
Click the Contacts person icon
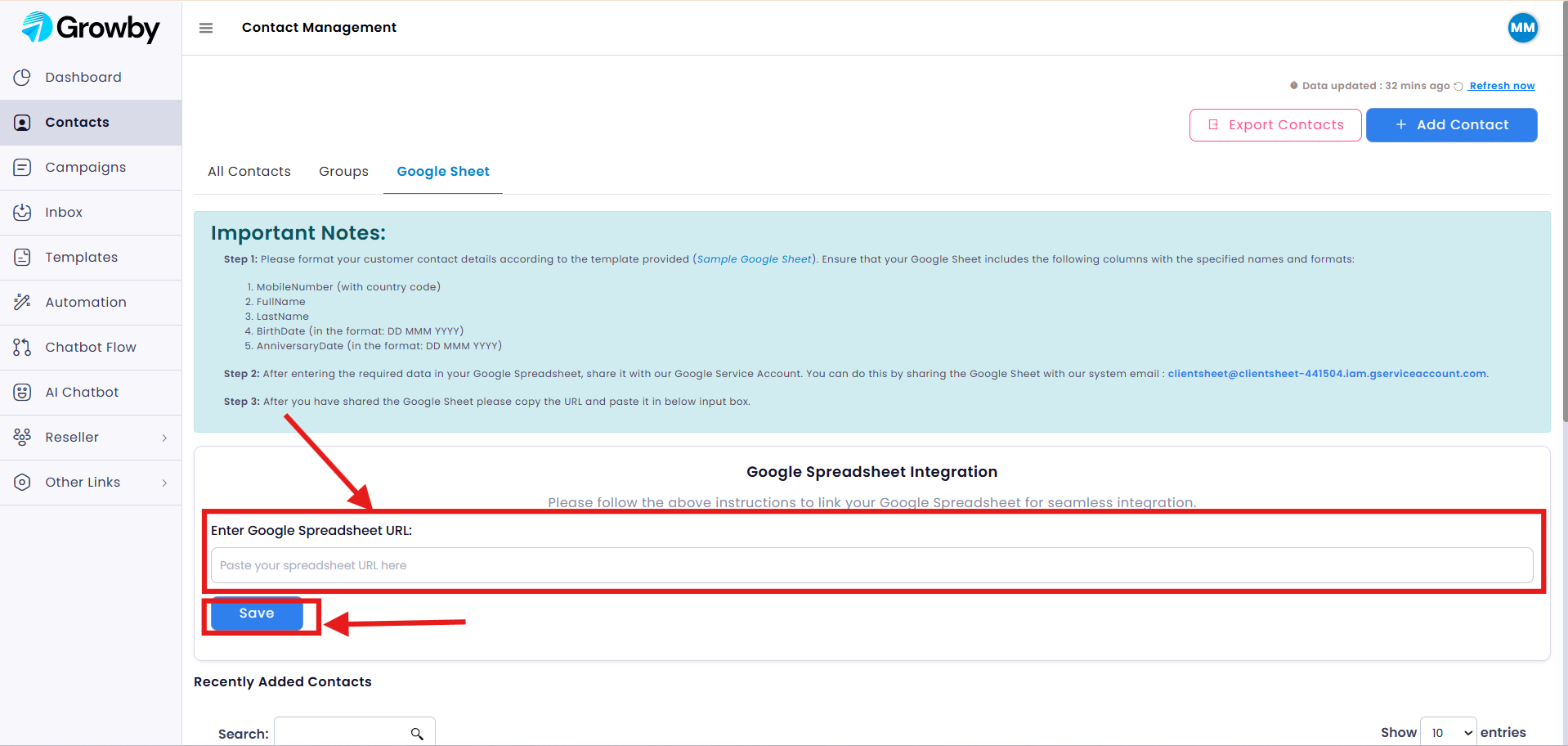coord(22,123)
